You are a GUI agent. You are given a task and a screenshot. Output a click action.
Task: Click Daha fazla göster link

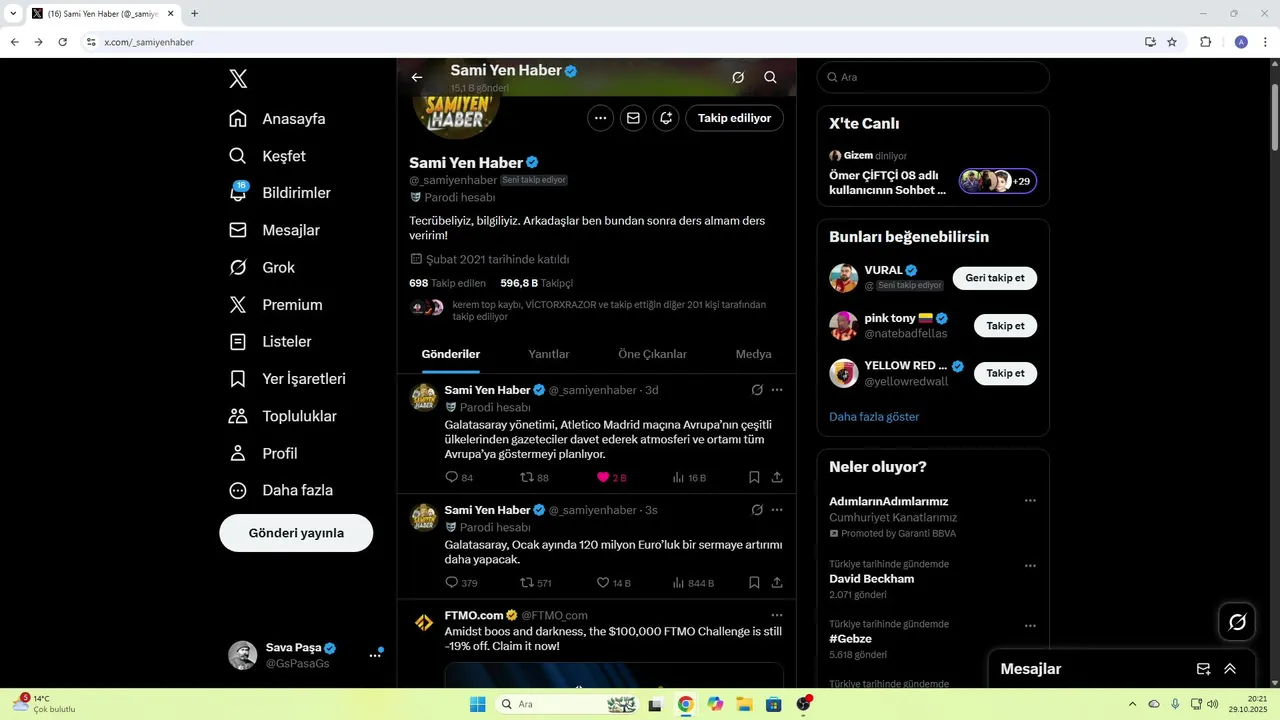tap(874, 417)
